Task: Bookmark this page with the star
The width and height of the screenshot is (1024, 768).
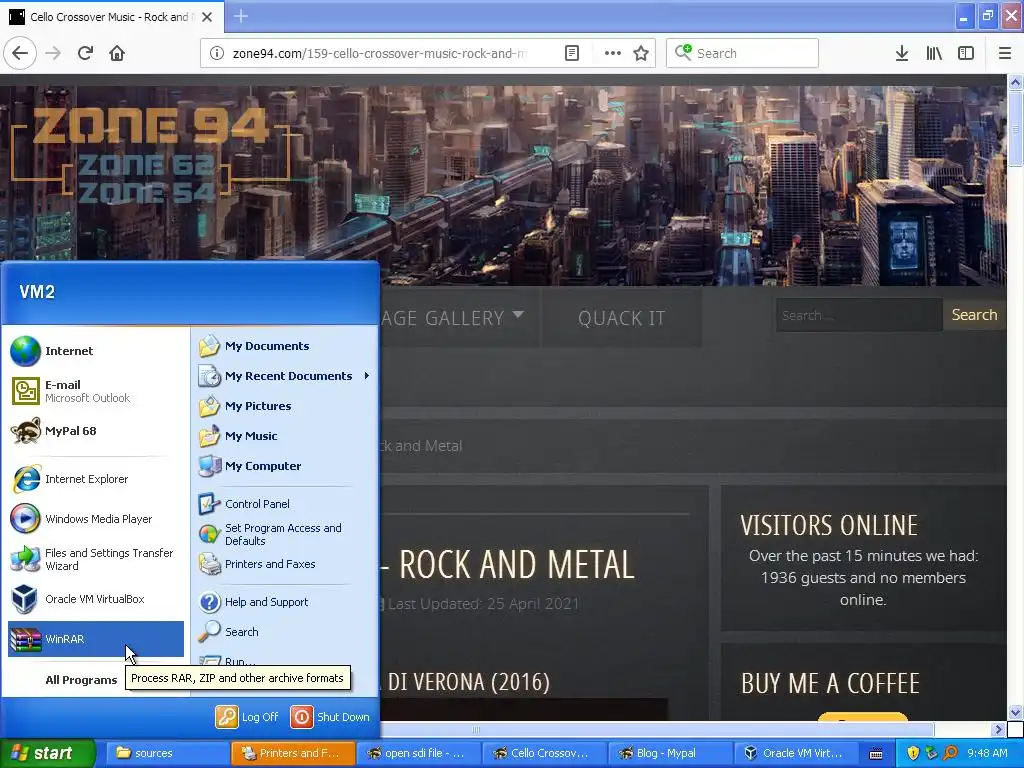Action: (641, 54)
